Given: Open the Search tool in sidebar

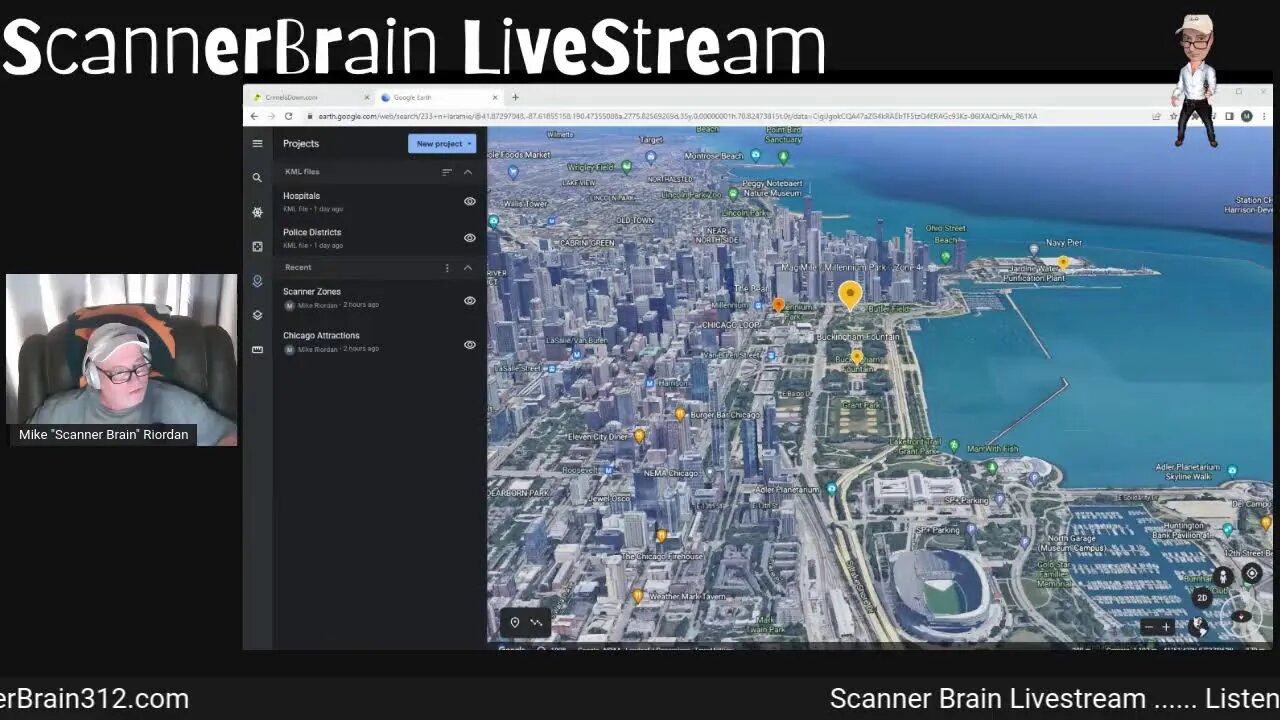Looking at the screenshot, I should 257,177.
